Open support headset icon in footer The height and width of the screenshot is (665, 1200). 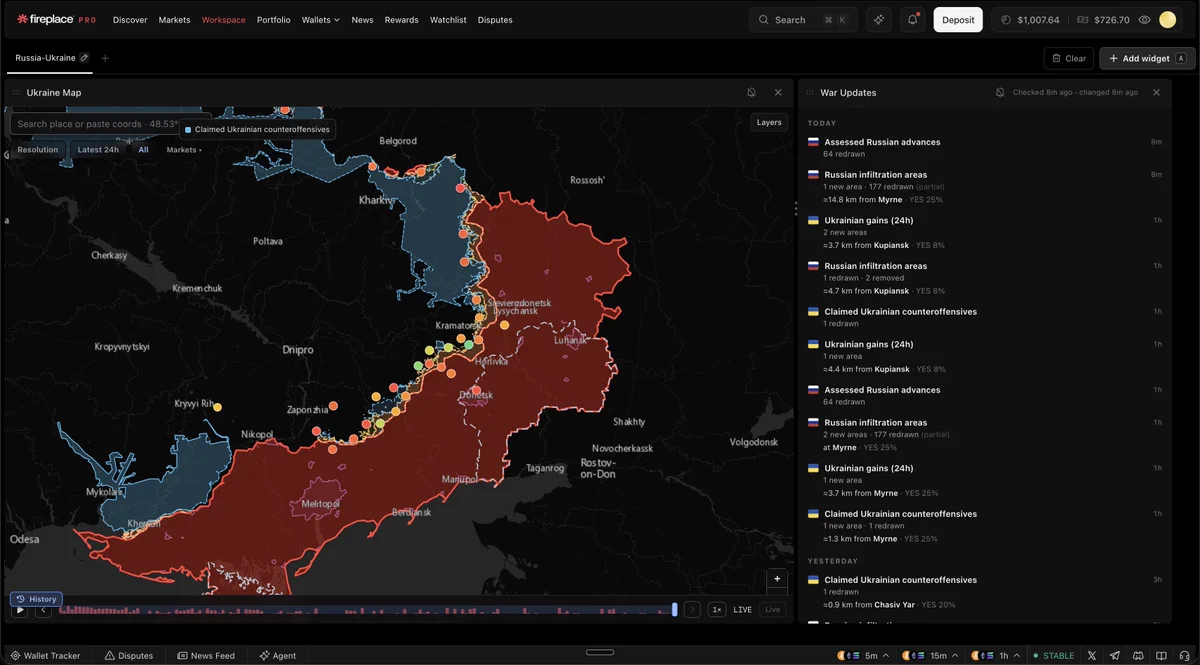tap(1184, 656)
